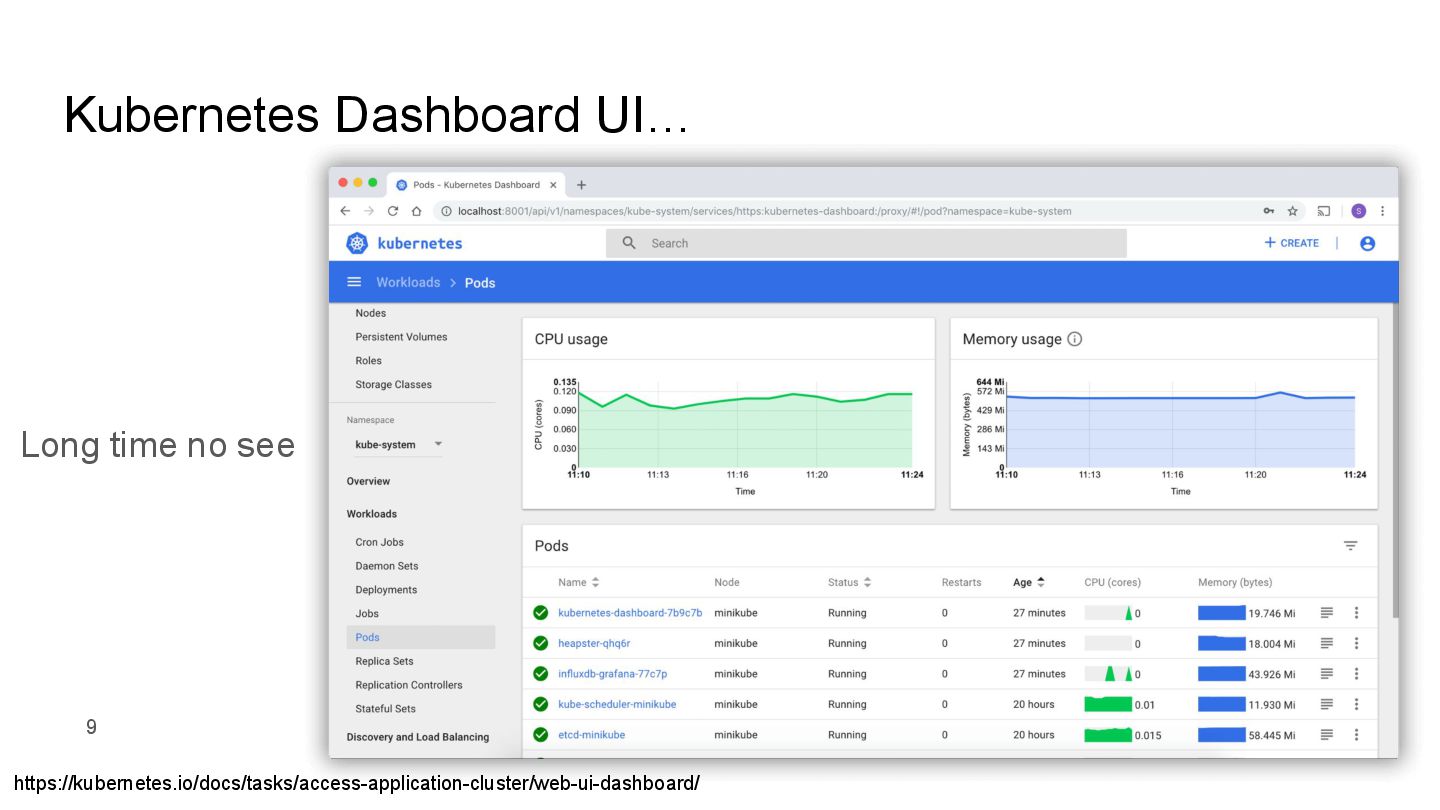This screenshot has width=1440, height=810.
Task: Toggle the hamburger navigation menu
Action: click(x=354, y=282)
